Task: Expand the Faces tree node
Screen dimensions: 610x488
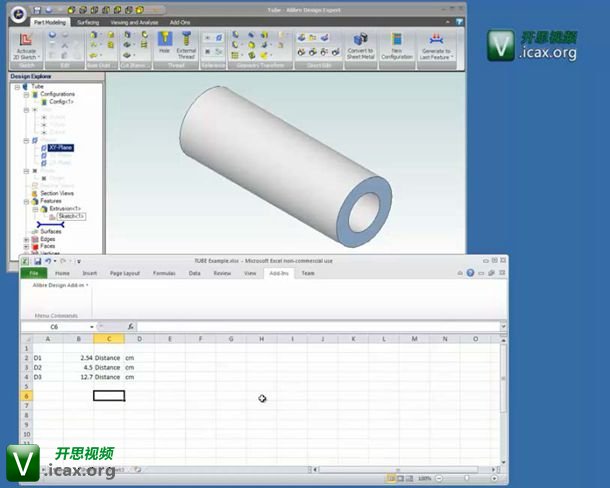Action: click(27, 246)
